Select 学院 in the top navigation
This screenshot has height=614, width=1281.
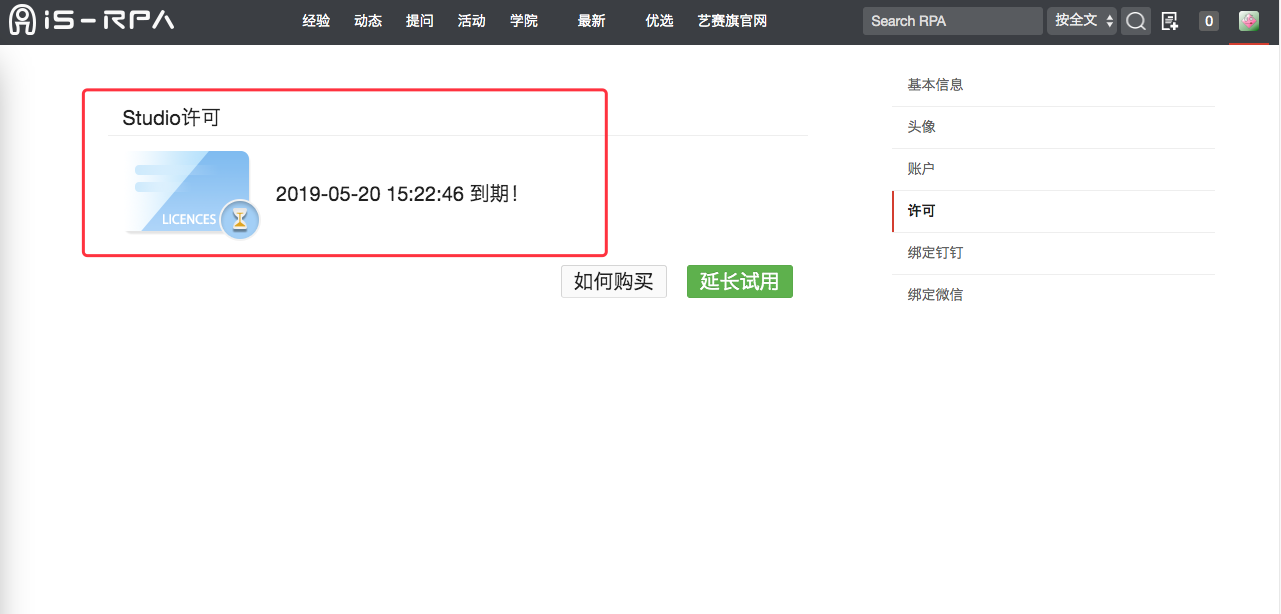point(524,21)
